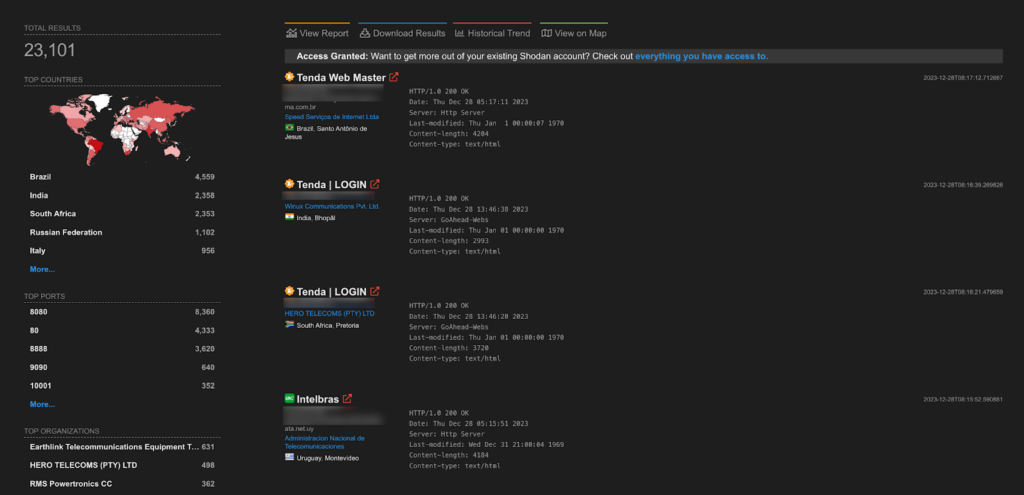Click the 23,101 total results number
The image size is (1024, 495).
click(x=50, y=50)
